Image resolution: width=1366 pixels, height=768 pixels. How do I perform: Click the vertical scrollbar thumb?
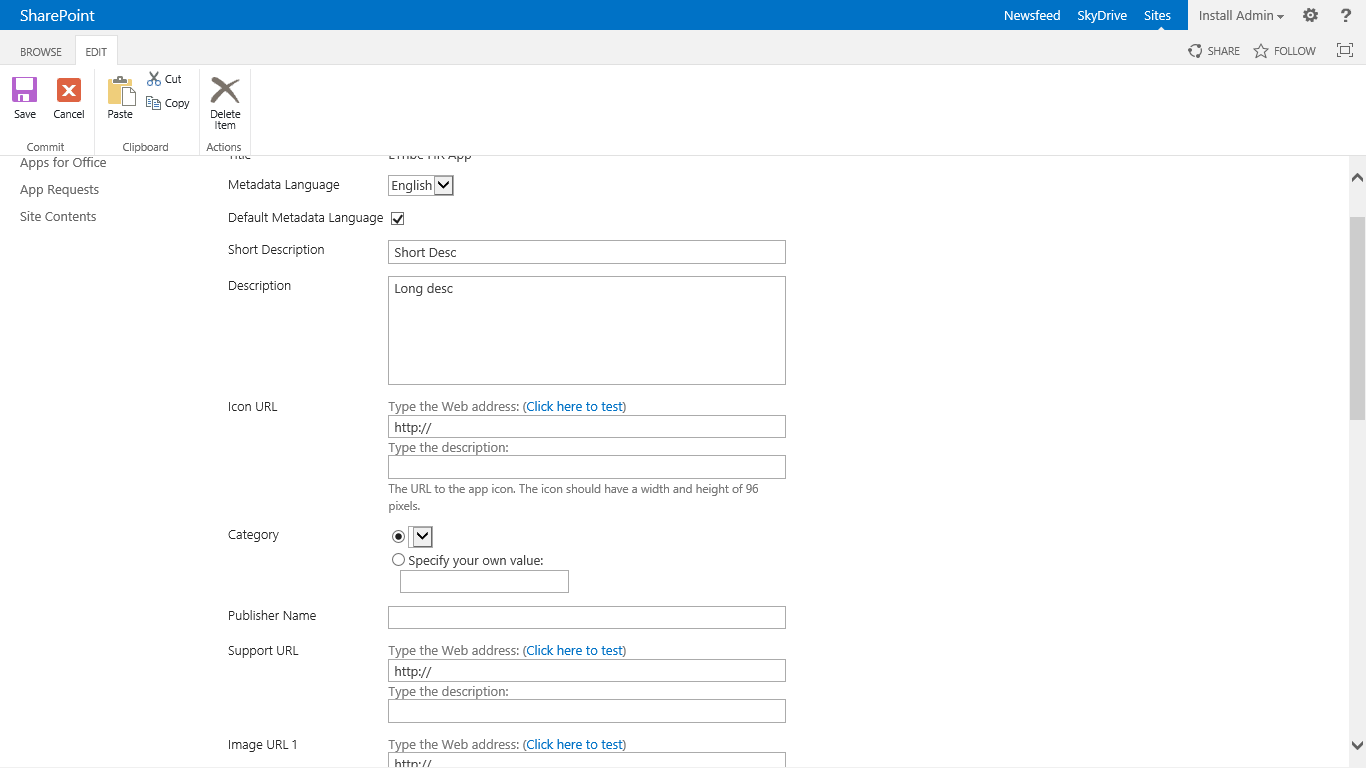tap(1357, 318)
